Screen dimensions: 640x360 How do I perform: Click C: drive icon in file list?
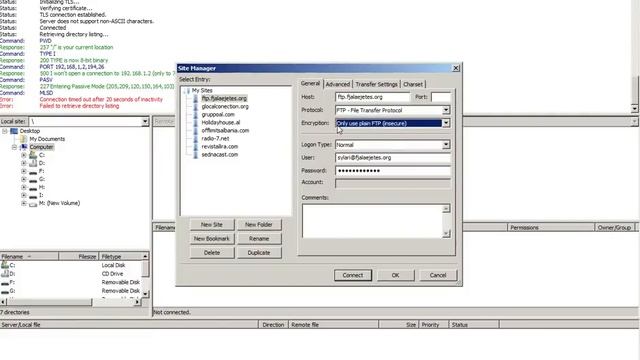click(5, 265)
